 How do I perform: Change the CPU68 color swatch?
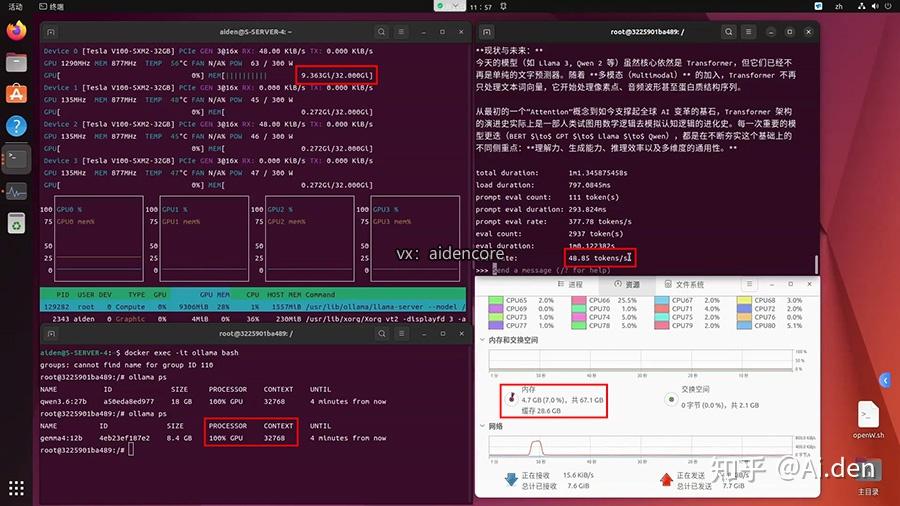coord(744,300)
